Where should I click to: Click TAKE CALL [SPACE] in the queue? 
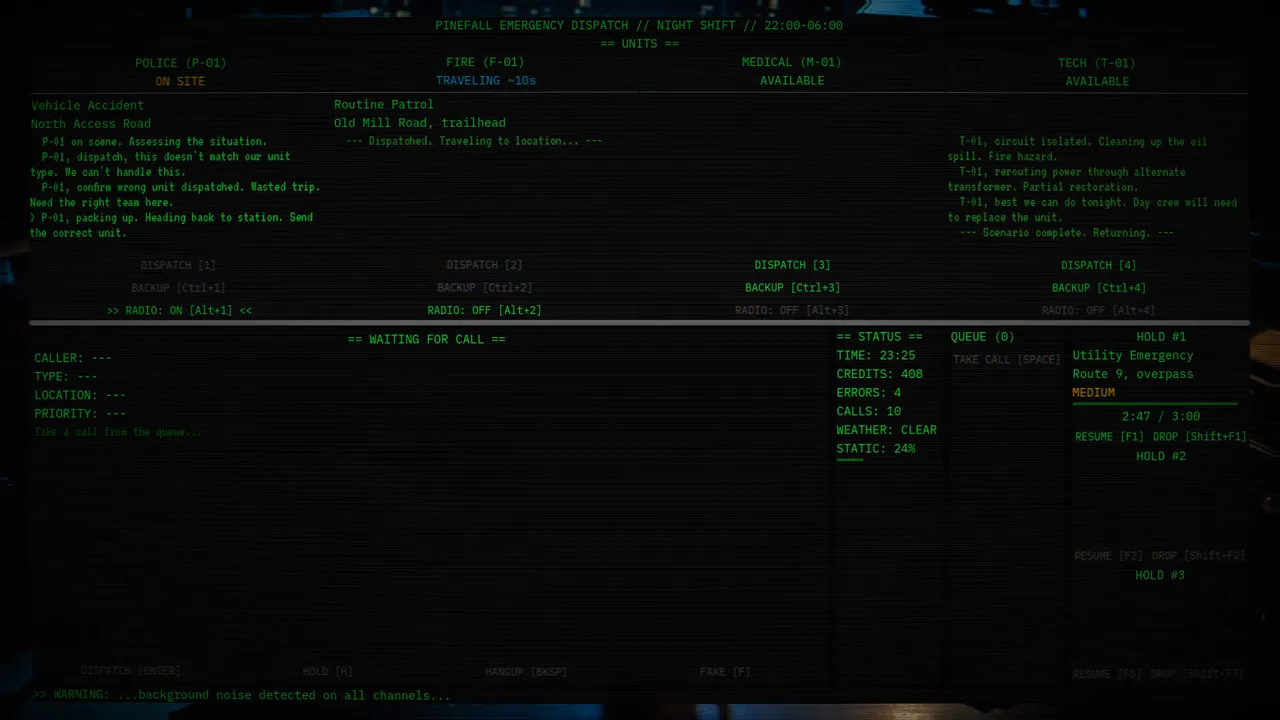(x=1006, y=359)
